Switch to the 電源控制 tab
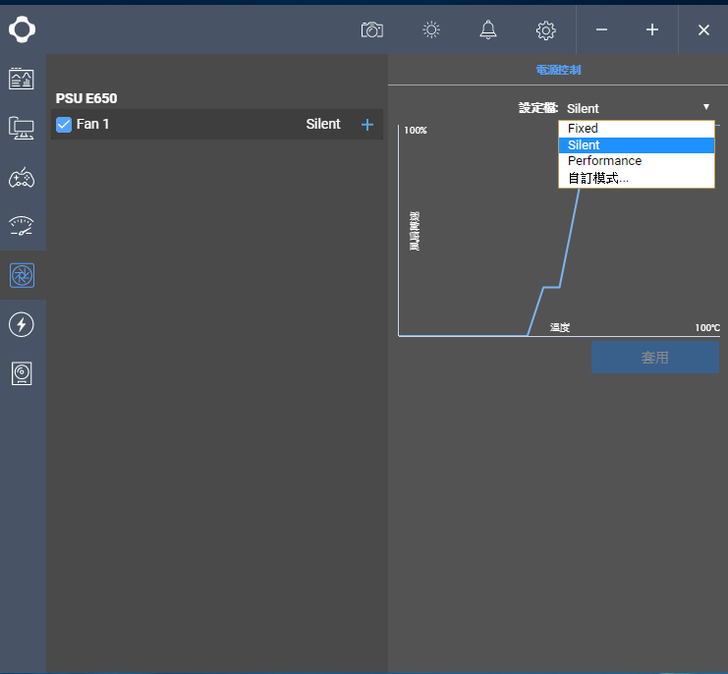Screen dimensions: 728x674 pyautogui.click(x=558, y=70)
